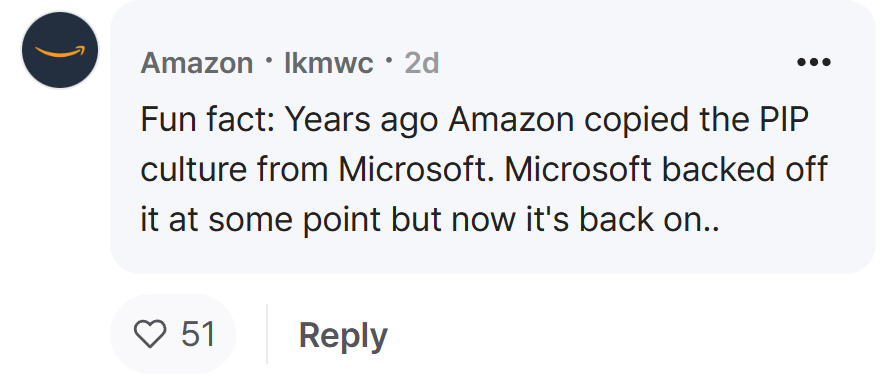Image resolution: width=896 pixels, height=382 pixels.
Task: Open the lkmwc user profile link
Action: pyautogui.click(x=329, y=62)
